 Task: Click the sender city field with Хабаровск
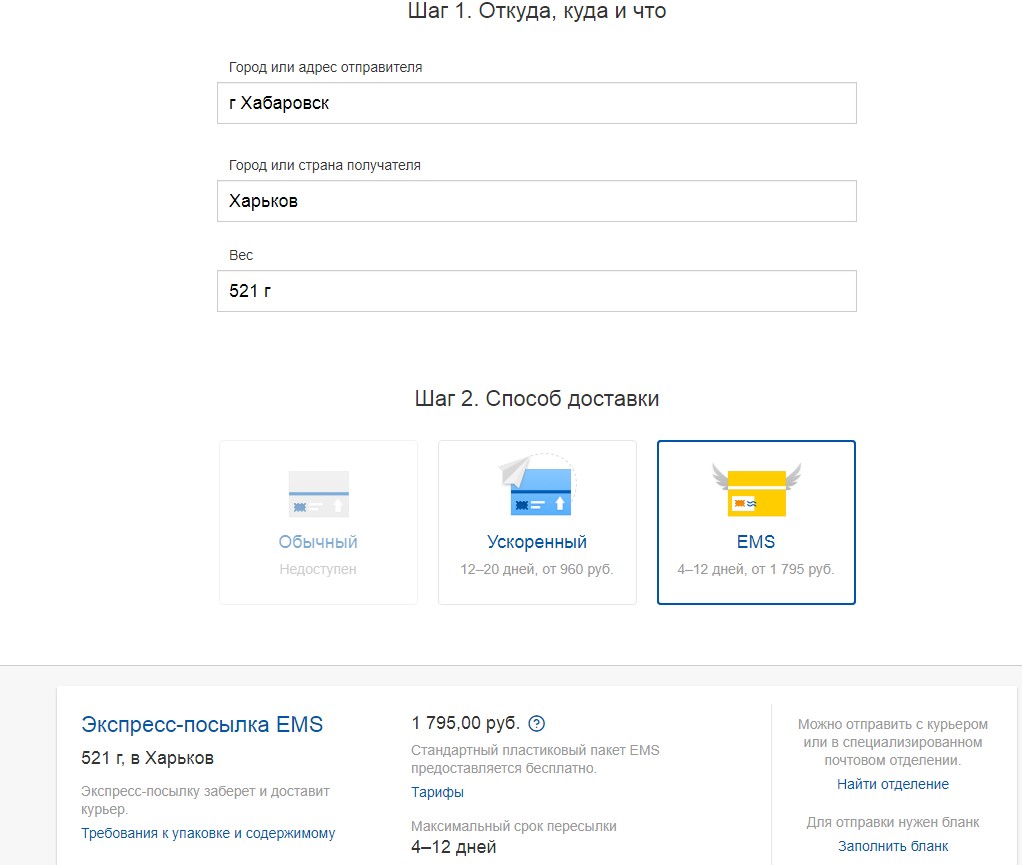click(x=536, y=103)
